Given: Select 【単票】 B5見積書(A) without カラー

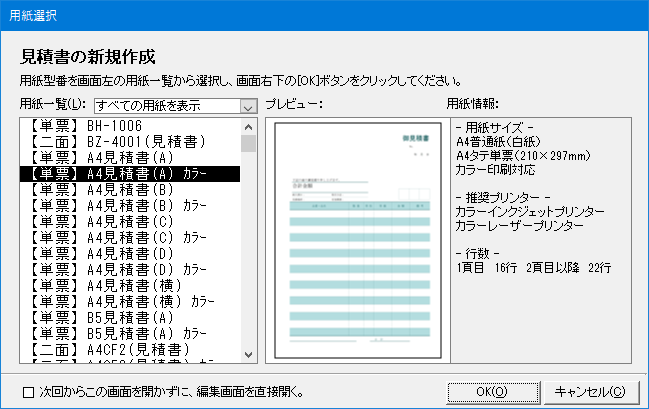Looking at the screenshot, I should click(x=130, y=318).
